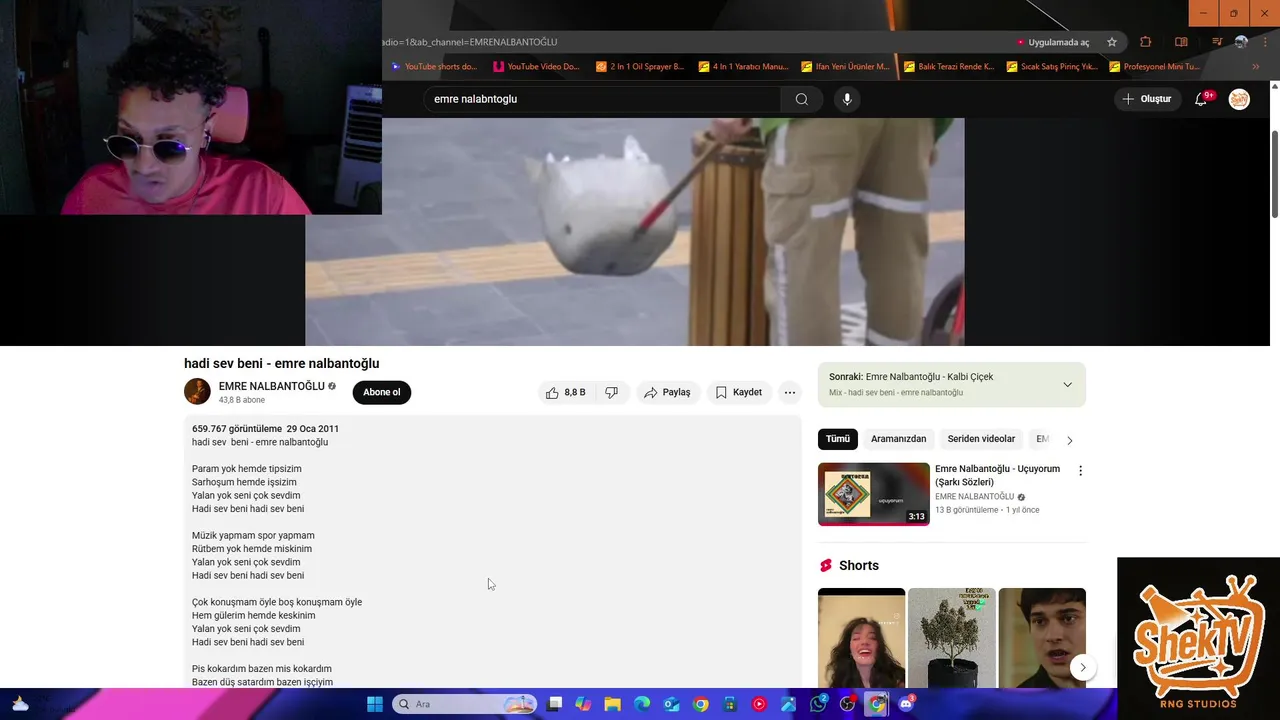Click the '659.767 görüntüleme 29 Oca 2011' text
The width and height of the screenshot is (1280, 720).
265,429
